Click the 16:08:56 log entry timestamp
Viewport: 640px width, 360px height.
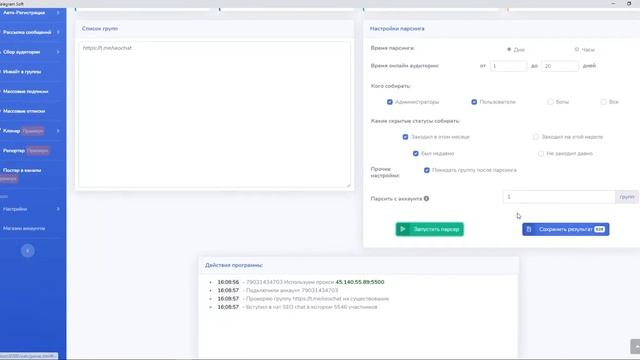pos(228,282)
